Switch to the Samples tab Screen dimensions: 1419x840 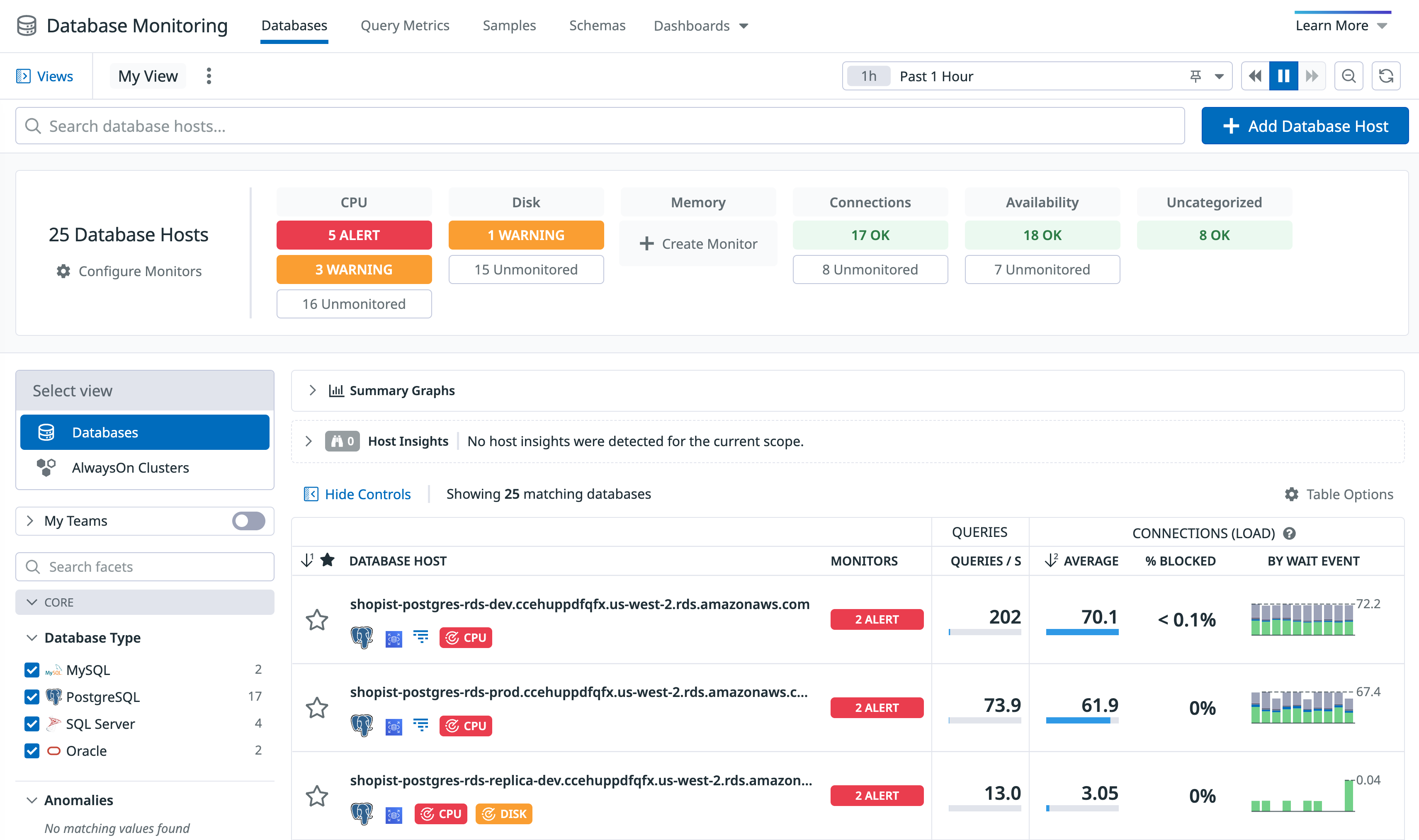point(509,25)
